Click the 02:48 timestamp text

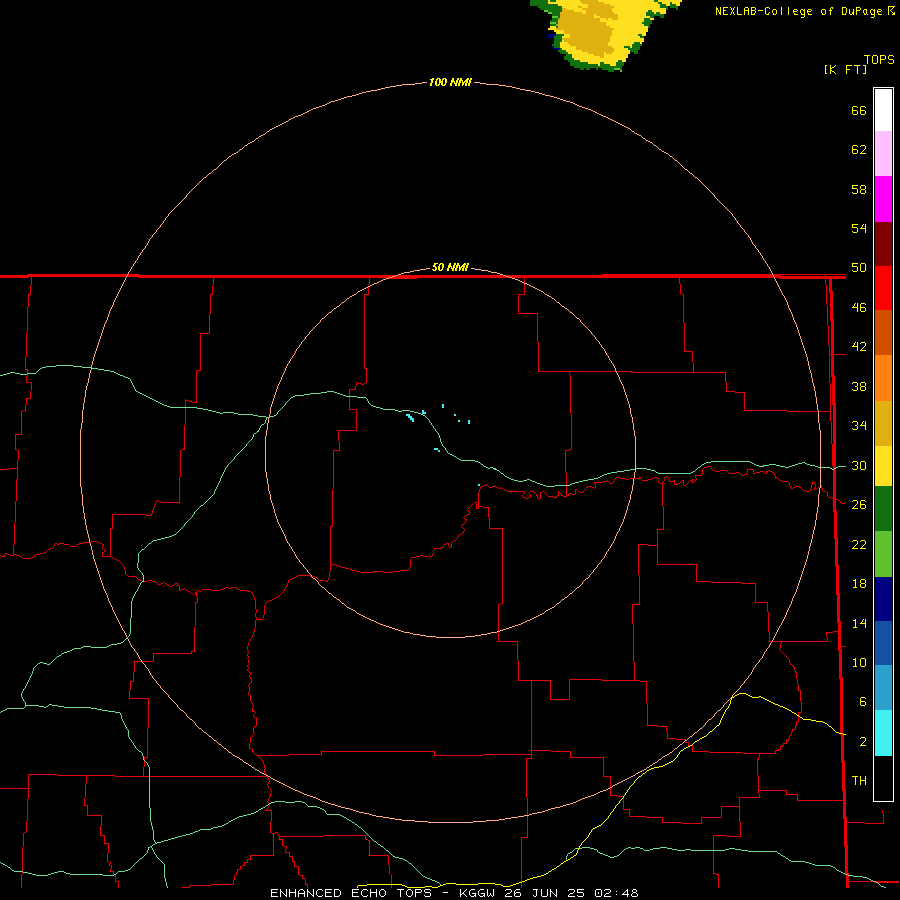[x=616, y=893]
